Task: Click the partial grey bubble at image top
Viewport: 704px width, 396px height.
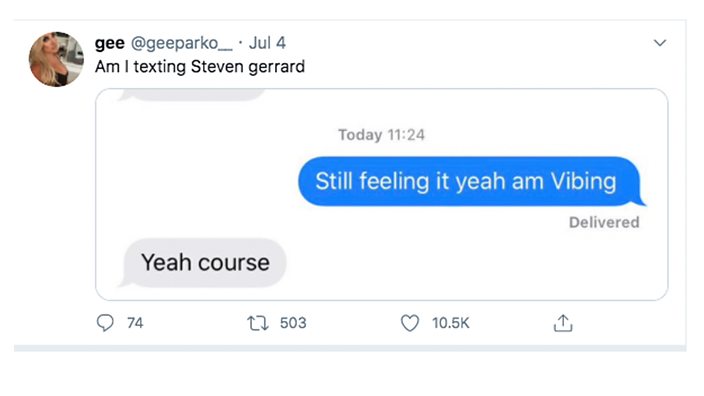Action: tap(192, 95)
